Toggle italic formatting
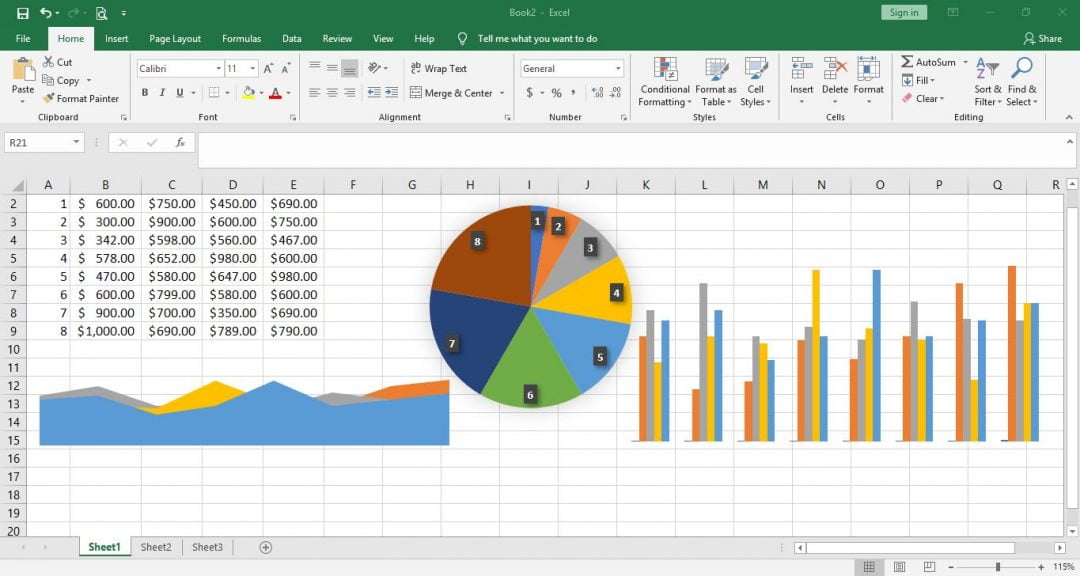This screenshot has height=576, width=1080. [x=160, y=91]
